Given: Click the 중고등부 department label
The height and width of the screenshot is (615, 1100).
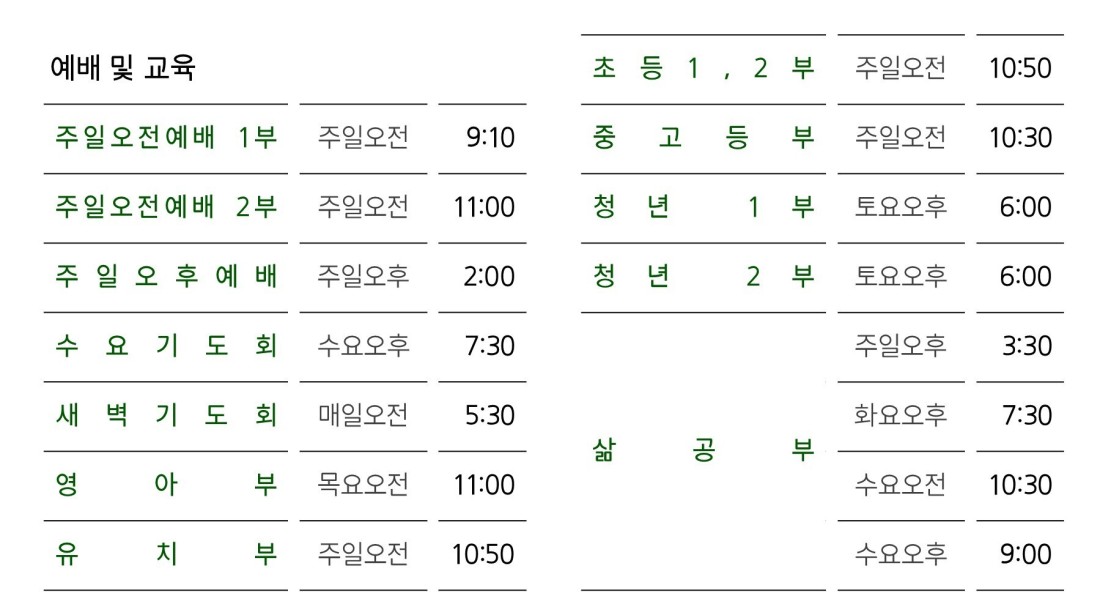Looking at the screenshot, I should click(704, 137).
